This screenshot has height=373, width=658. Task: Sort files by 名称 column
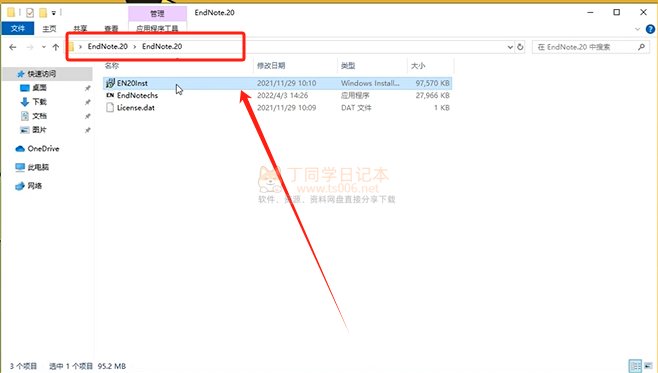click(x=112, y=65)
